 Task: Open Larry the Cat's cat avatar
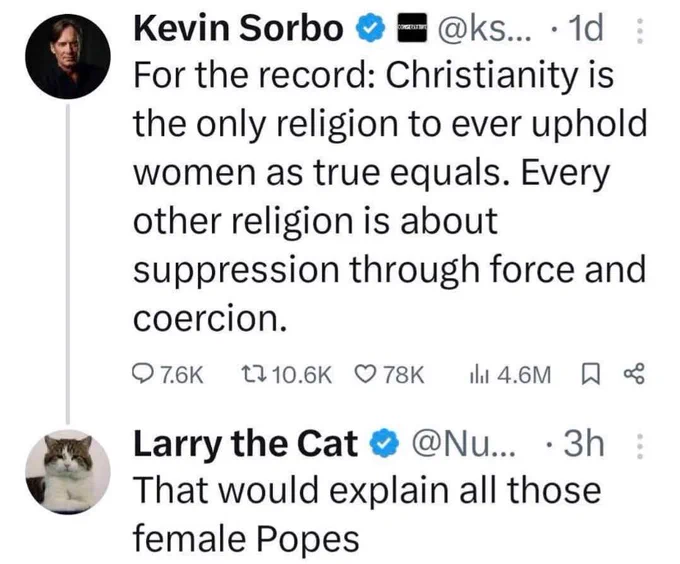click(x=68, y=472)
